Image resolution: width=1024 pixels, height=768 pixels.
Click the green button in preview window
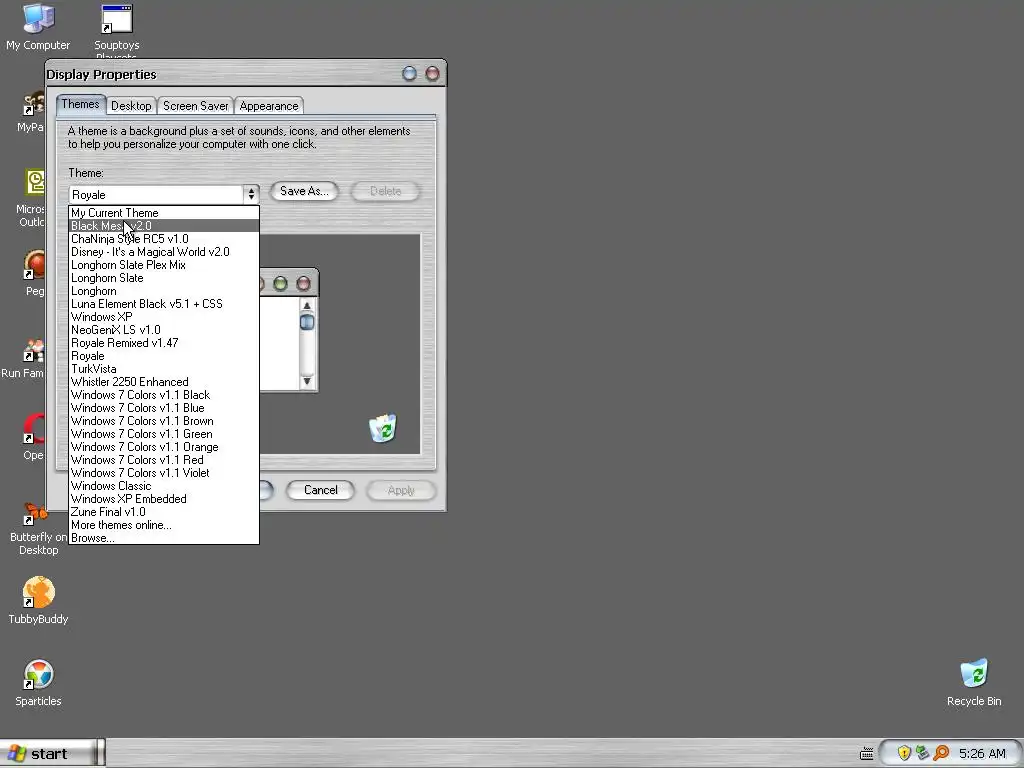tap(280, 283)
